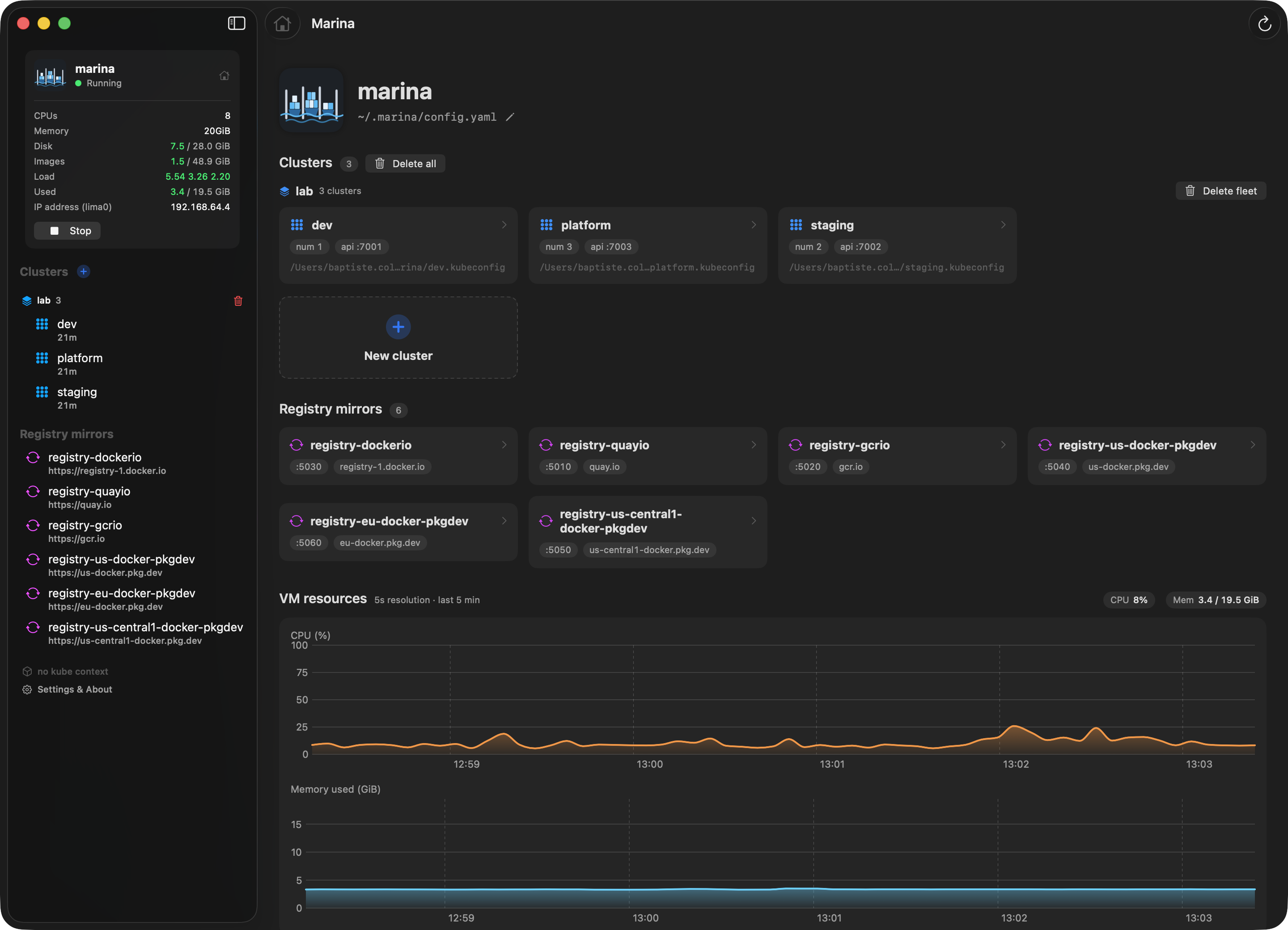This screenshot has width=1288, height=930.
Task: Select platform cluster in the sidebar
Action: [132, 364]
